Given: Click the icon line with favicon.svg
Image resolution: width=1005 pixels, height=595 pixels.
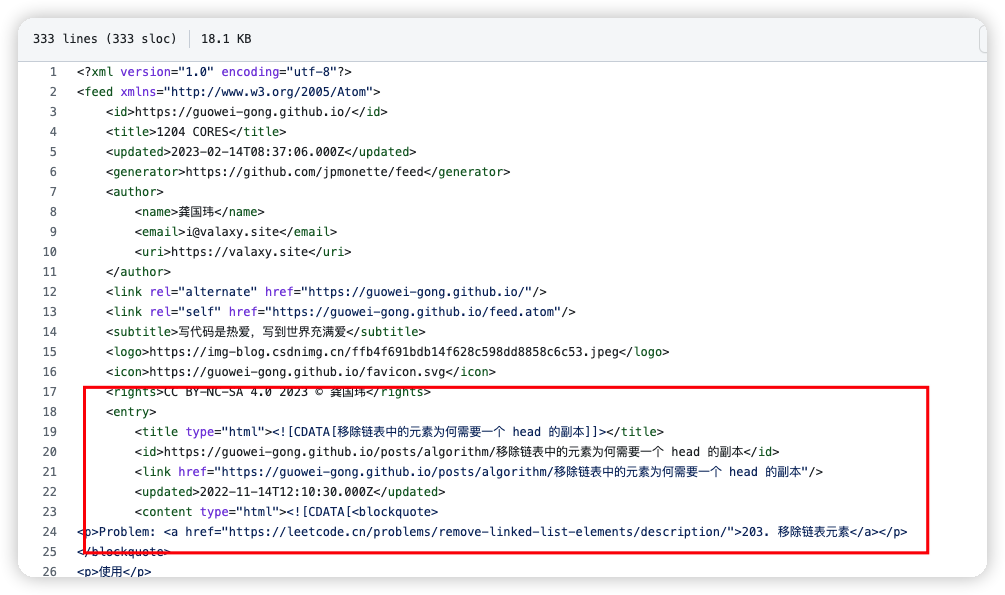Looking at the screenshot, I should 301,372.
